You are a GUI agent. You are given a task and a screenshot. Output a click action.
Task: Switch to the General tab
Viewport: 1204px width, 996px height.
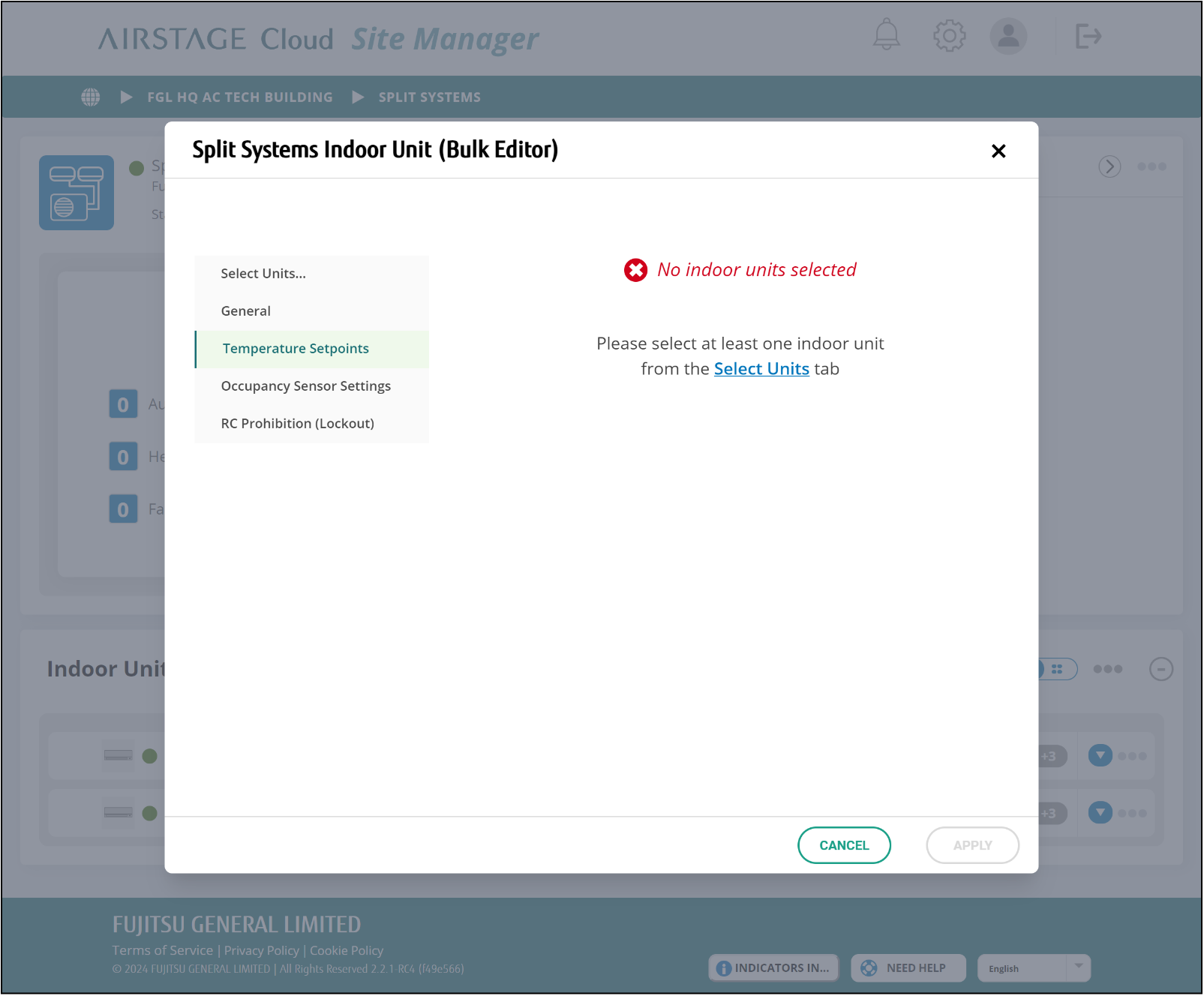pos(246,311)
